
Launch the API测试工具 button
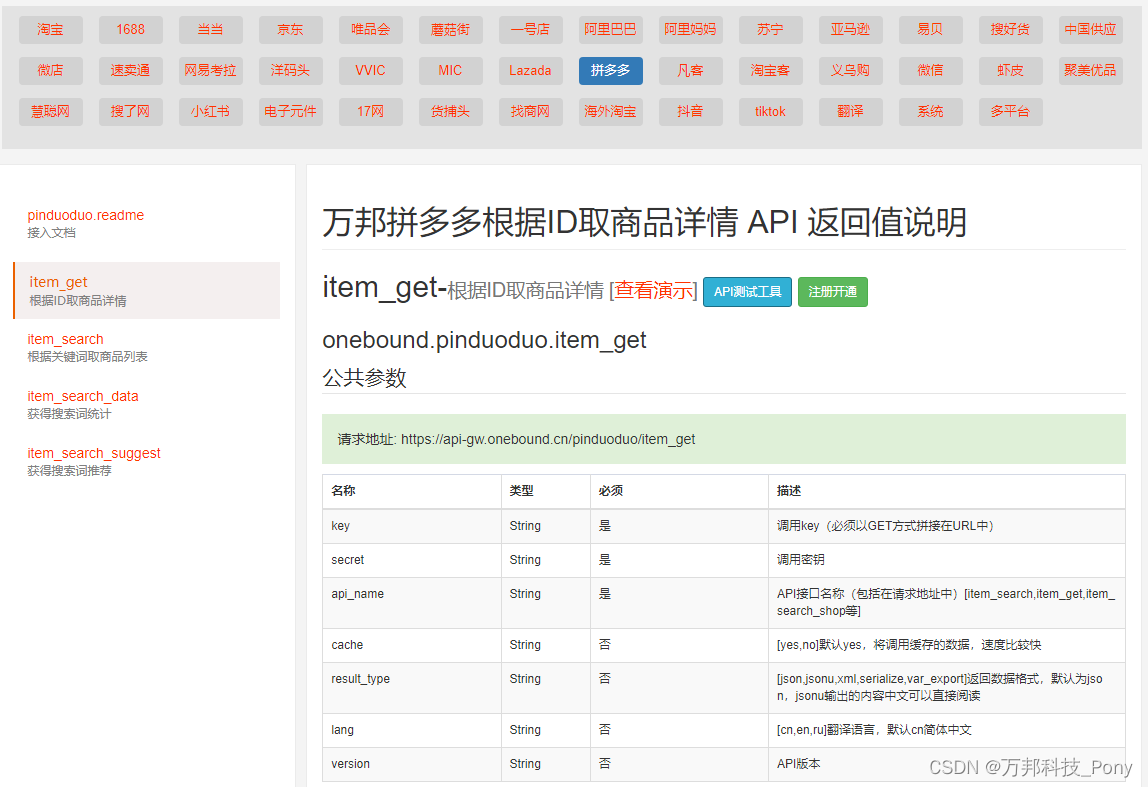coord(748,292)
